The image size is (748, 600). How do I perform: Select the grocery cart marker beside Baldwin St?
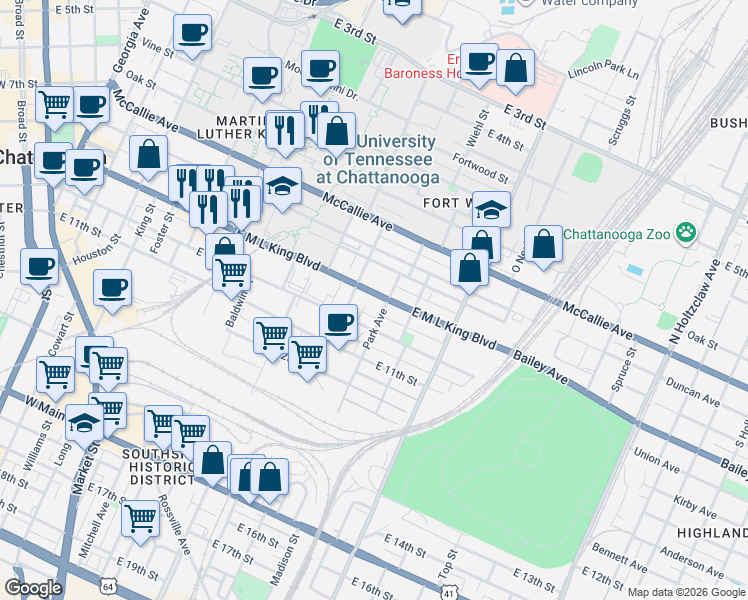[231, 275]
